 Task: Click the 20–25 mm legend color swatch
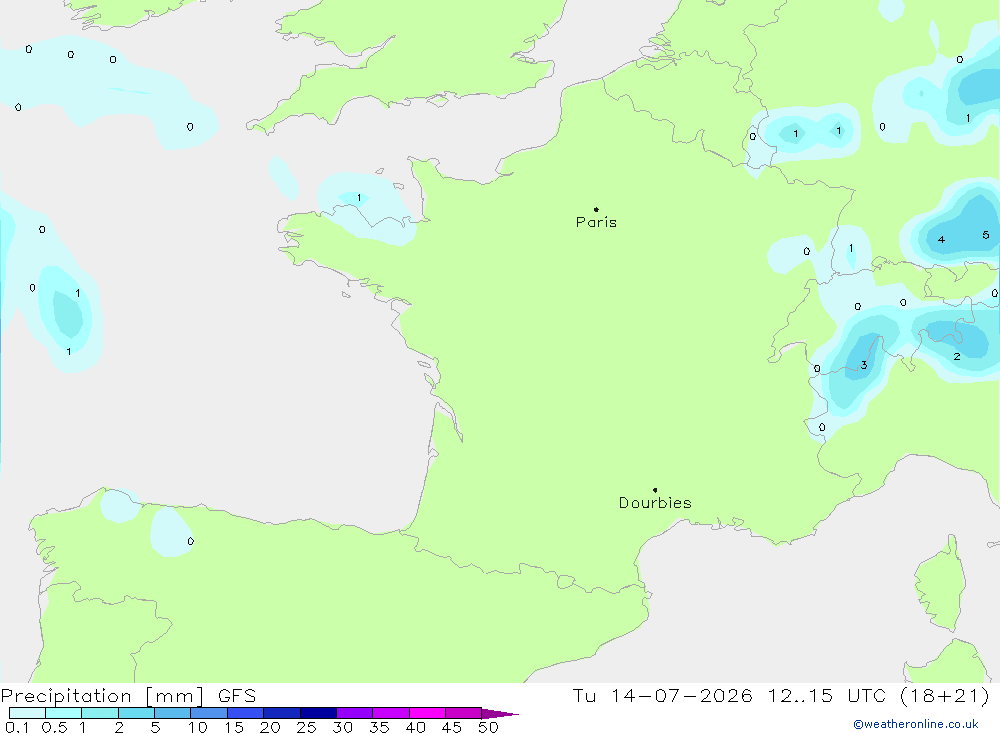282,713
